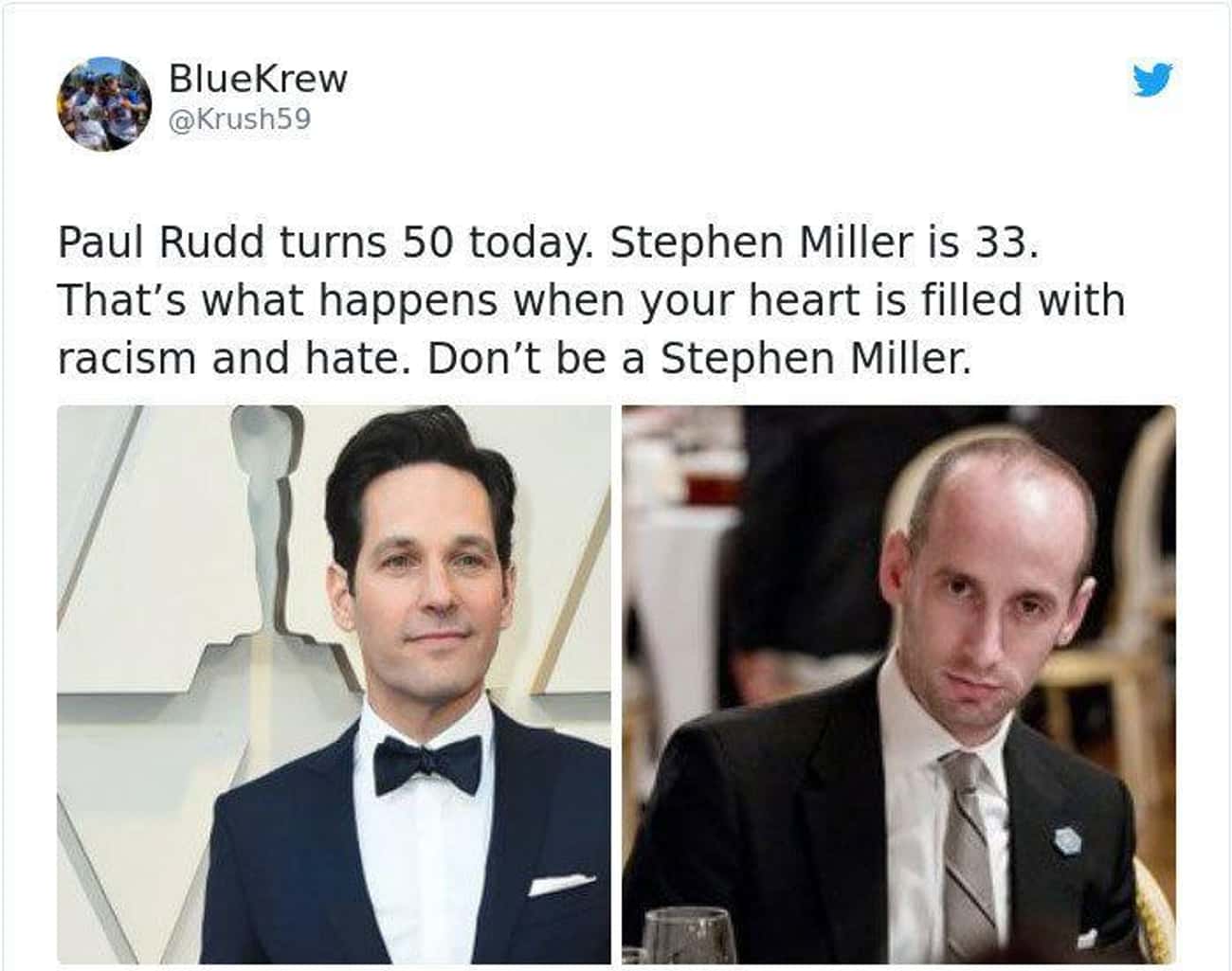1232x971 pixels.
Task: Click the tweet line starting "racism and hate"
Action: pos(515,359)
